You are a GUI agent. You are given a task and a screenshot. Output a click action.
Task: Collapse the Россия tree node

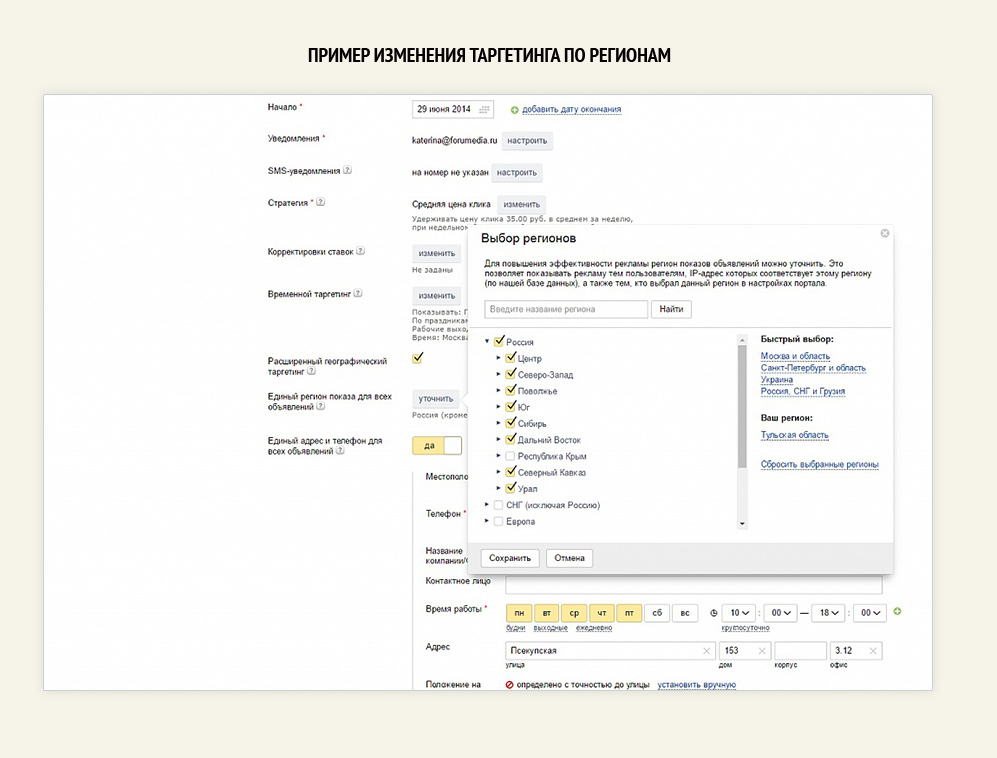point(487,341)
